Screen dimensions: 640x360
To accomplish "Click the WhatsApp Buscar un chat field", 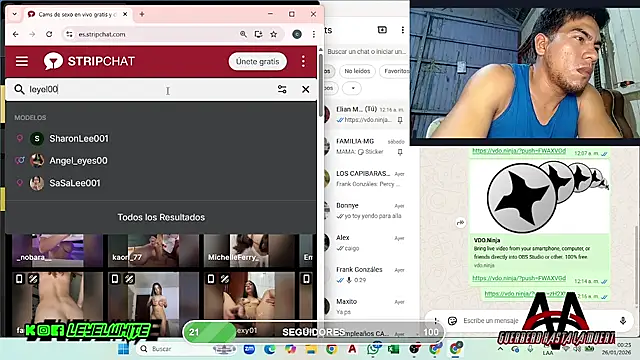I will [367, 51].
